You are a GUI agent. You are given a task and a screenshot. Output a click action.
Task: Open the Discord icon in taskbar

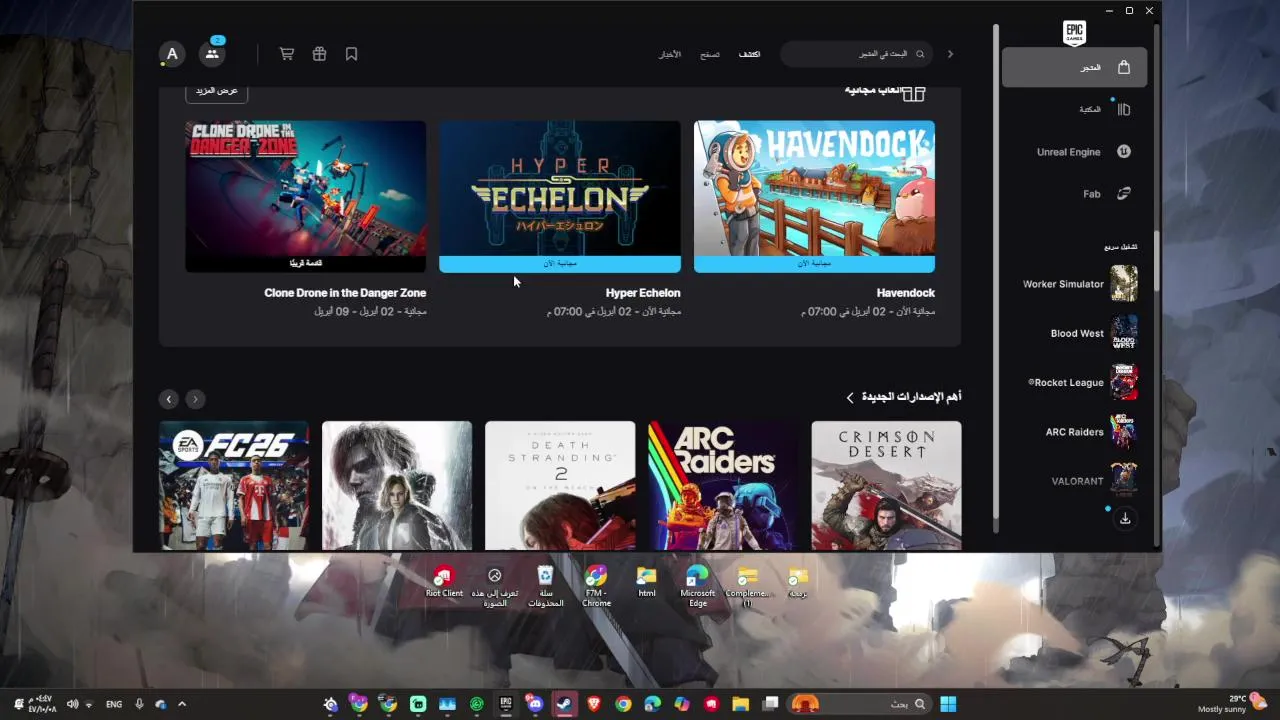click(535, 704)
